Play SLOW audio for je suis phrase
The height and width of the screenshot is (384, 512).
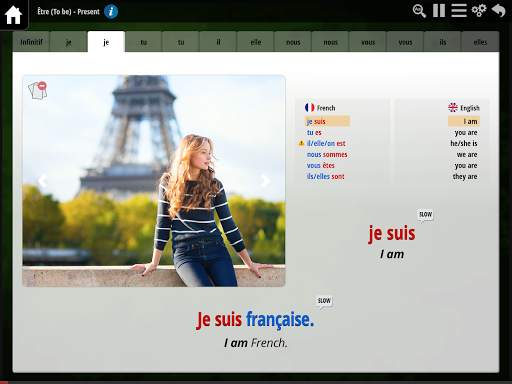(x=425, y=215)
